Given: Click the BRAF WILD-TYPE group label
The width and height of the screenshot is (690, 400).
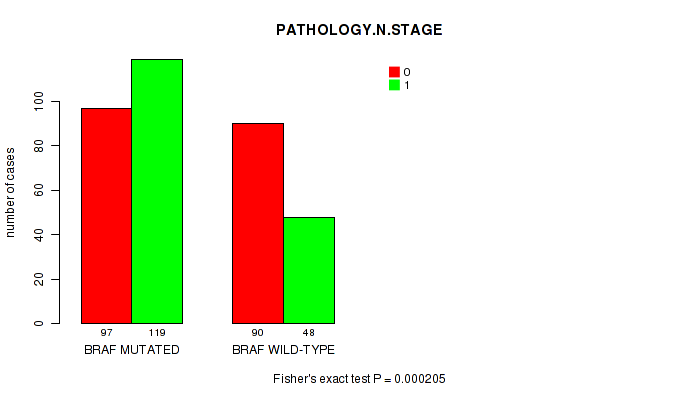Looking at the screenshot, I should [x=283, y=350].
